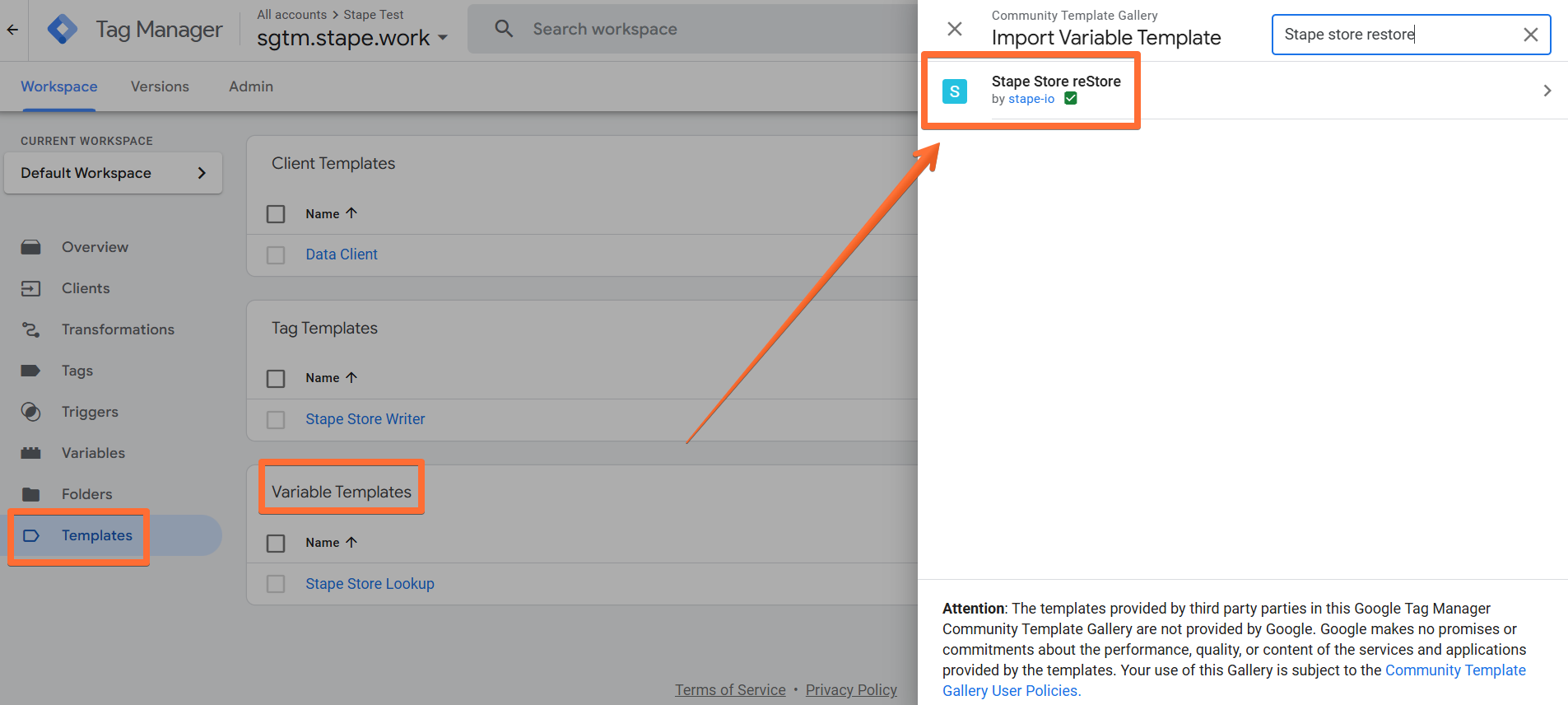The width and height of the screenshot is (1568, 705).
Task: Select the Data Client checkbox
Action: point(276,255)
